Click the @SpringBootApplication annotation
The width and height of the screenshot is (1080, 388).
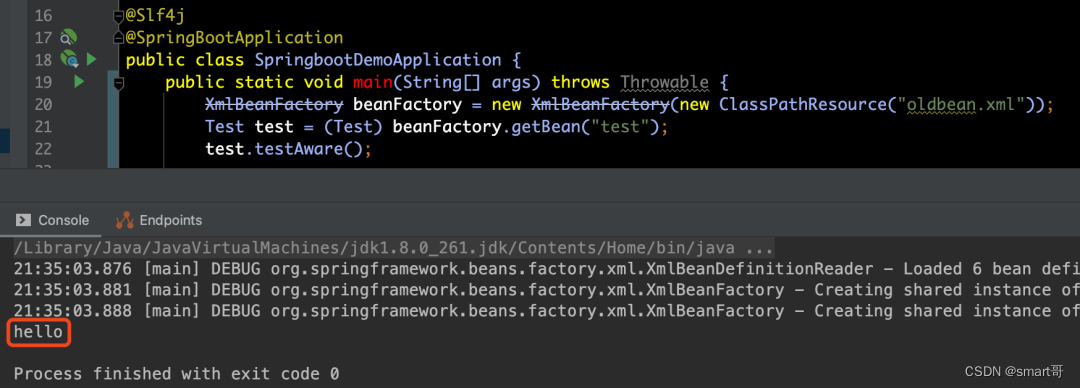233,37
